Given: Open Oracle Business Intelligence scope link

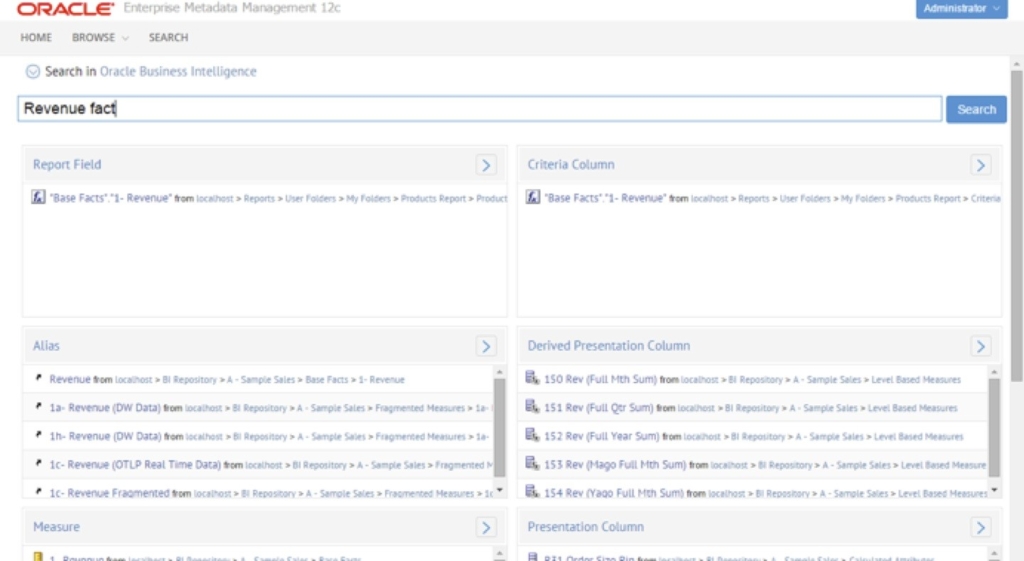Looking at the screenshot, I should point(178,71).
